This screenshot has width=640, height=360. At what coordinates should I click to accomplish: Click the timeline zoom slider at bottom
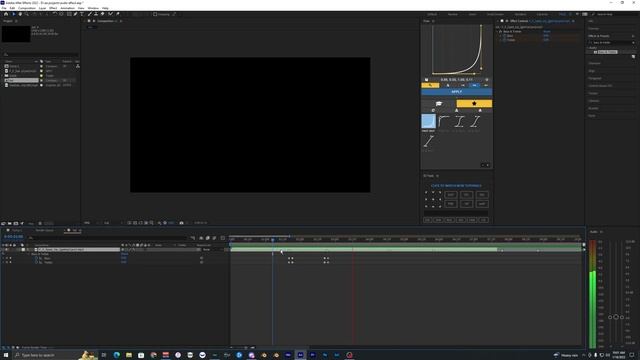tap(242, 348)
